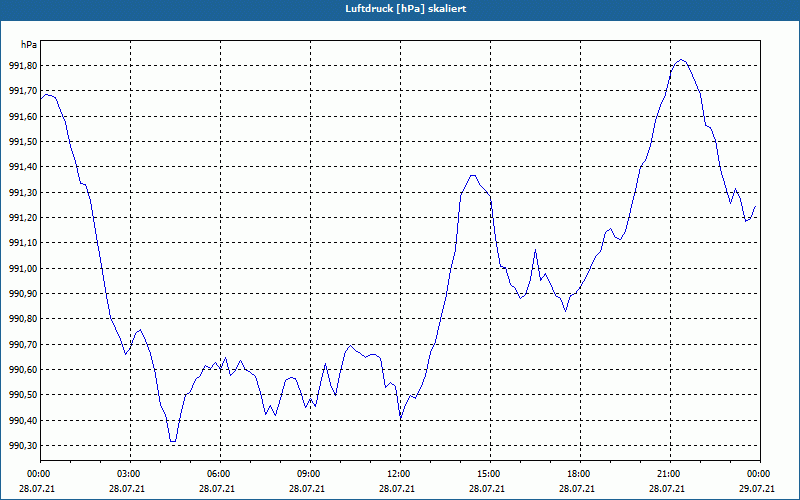Click the 990,80 y-axis label
Viewport: 800px width, 500px height.
[x=23, y=319]
